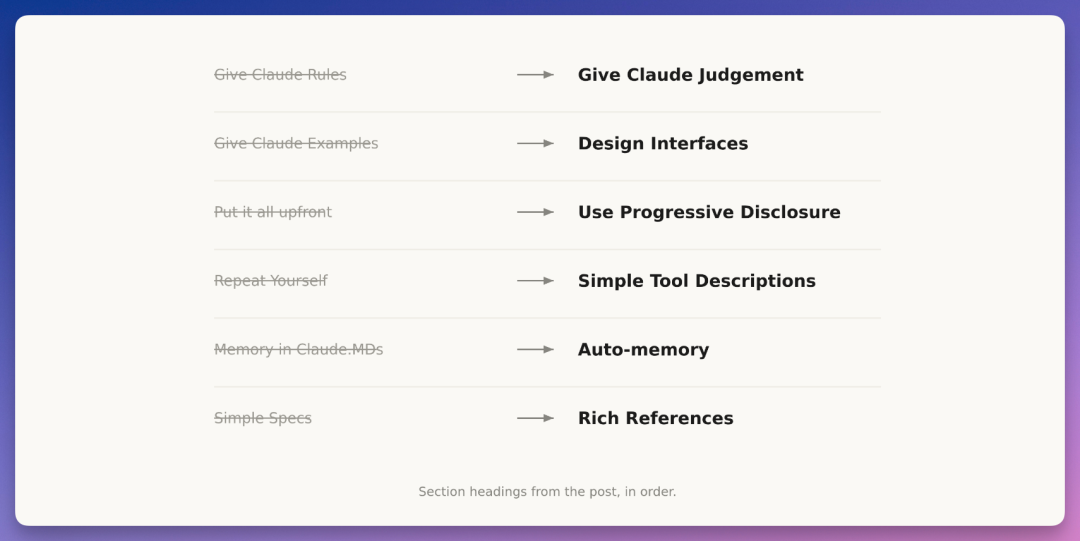The height and width of the screenshot is (541, 1080).
Task: Click the struck-through Simple Specs text
Action: coord(263,418)
